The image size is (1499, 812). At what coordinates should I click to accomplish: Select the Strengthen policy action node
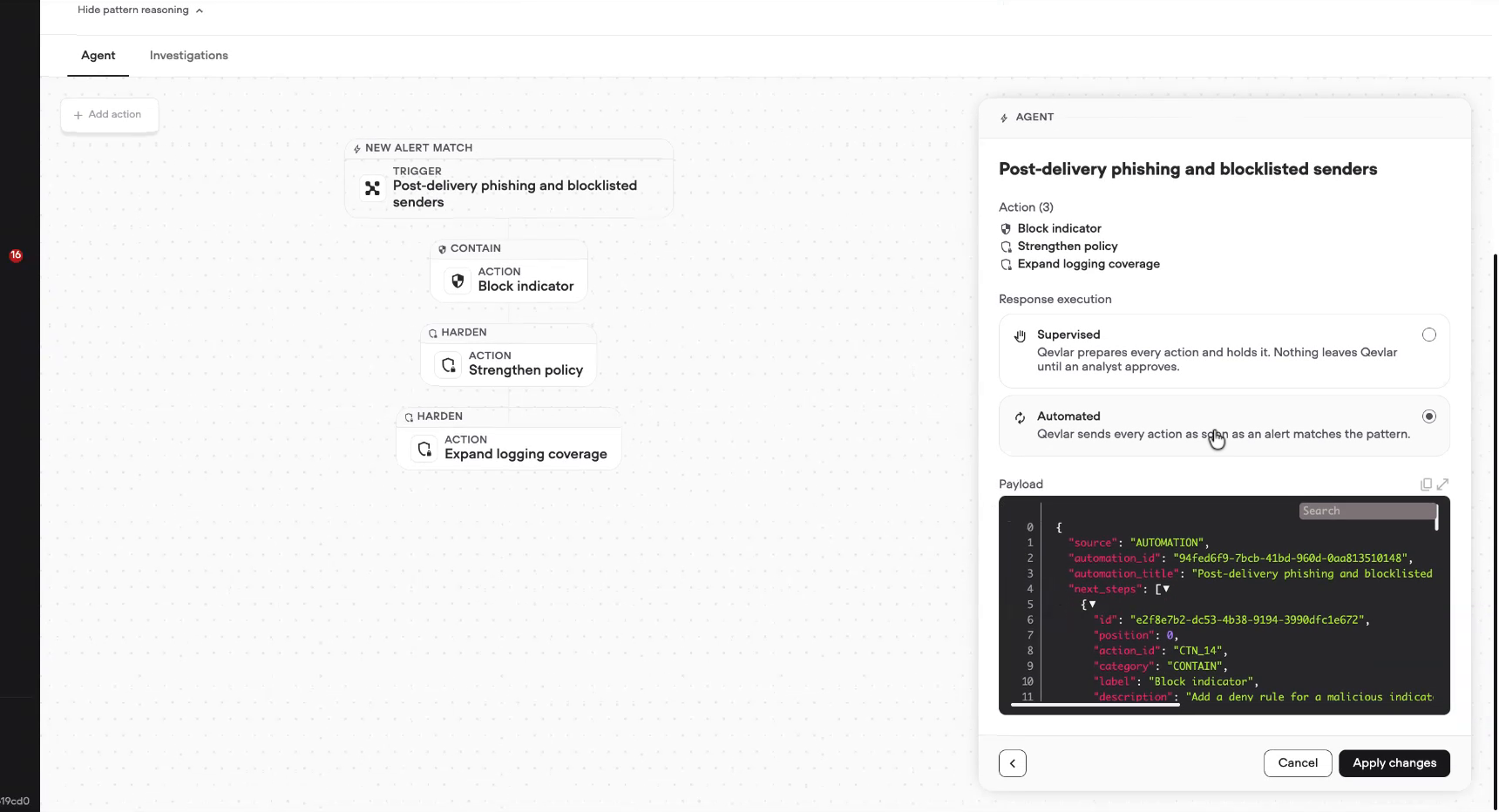(509, 355)
